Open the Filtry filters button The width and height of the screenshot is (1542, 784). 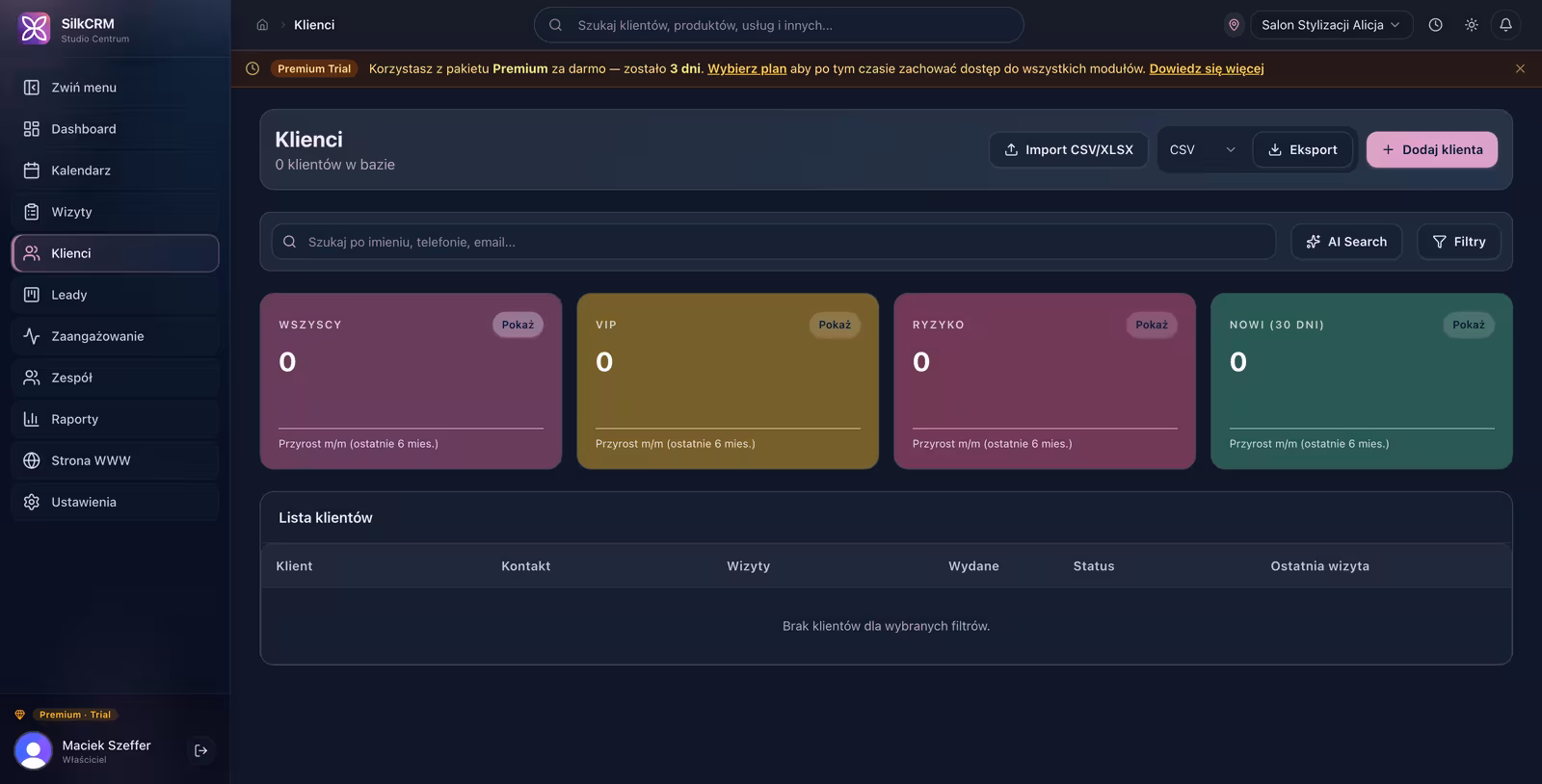pyautogui.click(x=1459, y=242)
